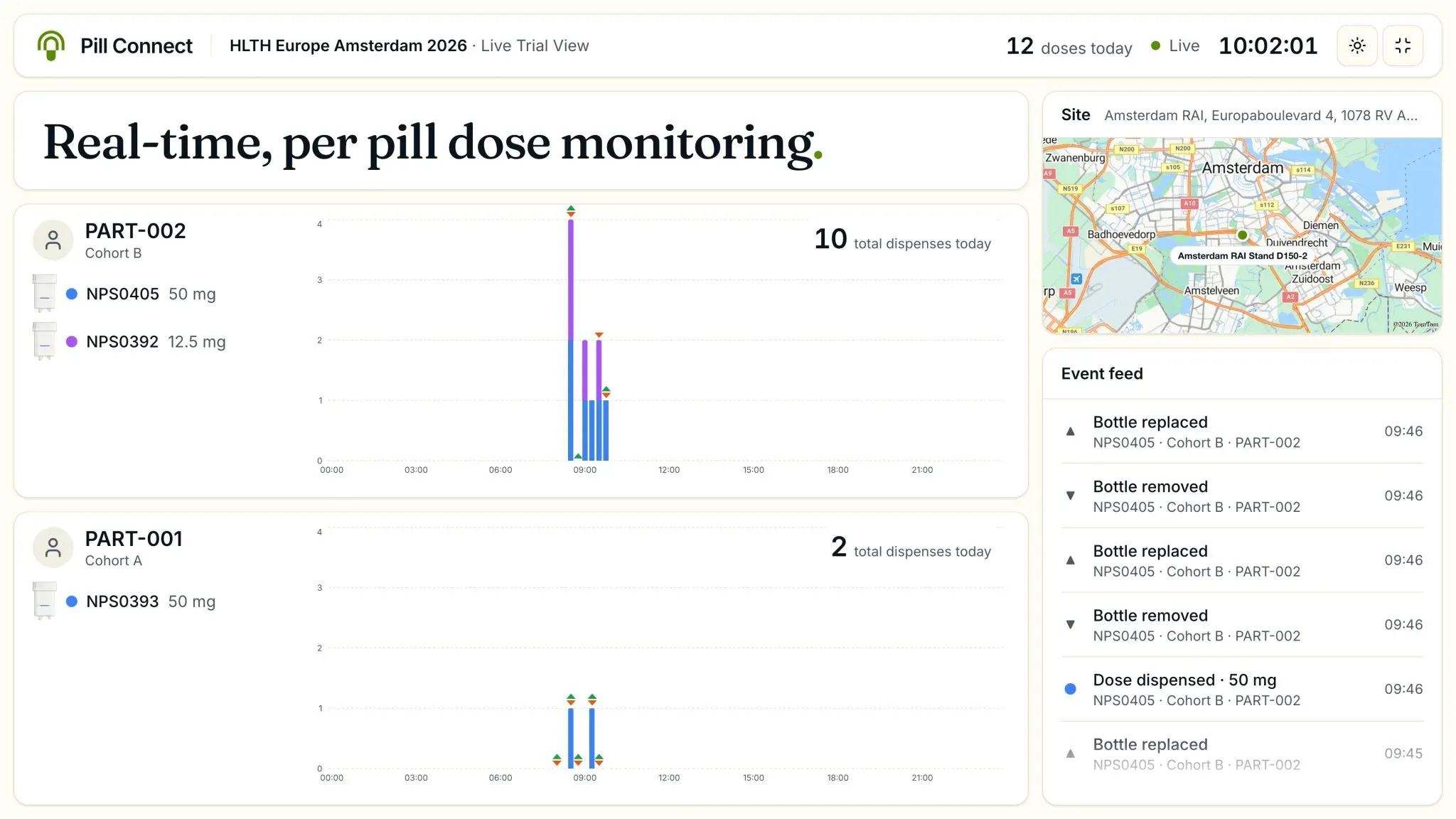Click the 'Amstelveen' label on the map
Viewport: 1456px width, 819px height.
click(1211, 291)
